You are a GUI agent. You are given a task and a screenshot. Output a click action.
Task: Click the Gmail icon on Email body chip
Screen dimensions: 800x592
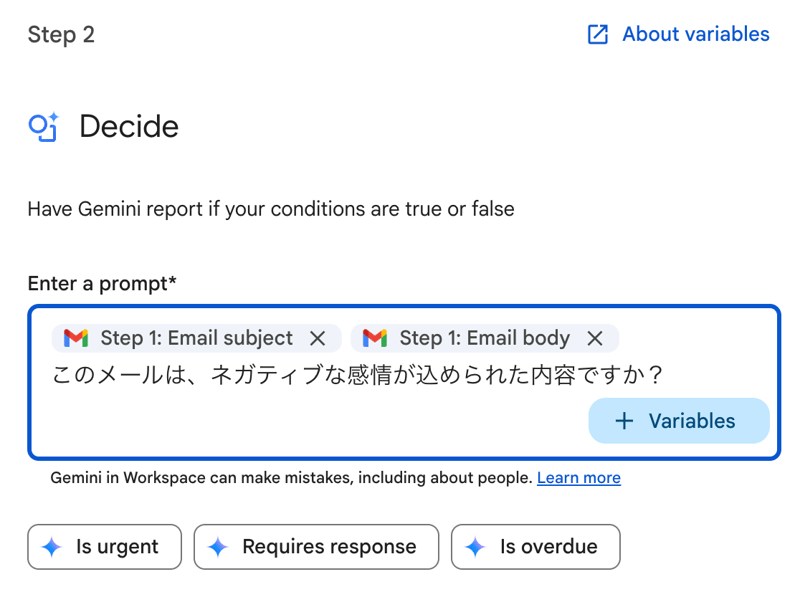[x=375, y=338]
